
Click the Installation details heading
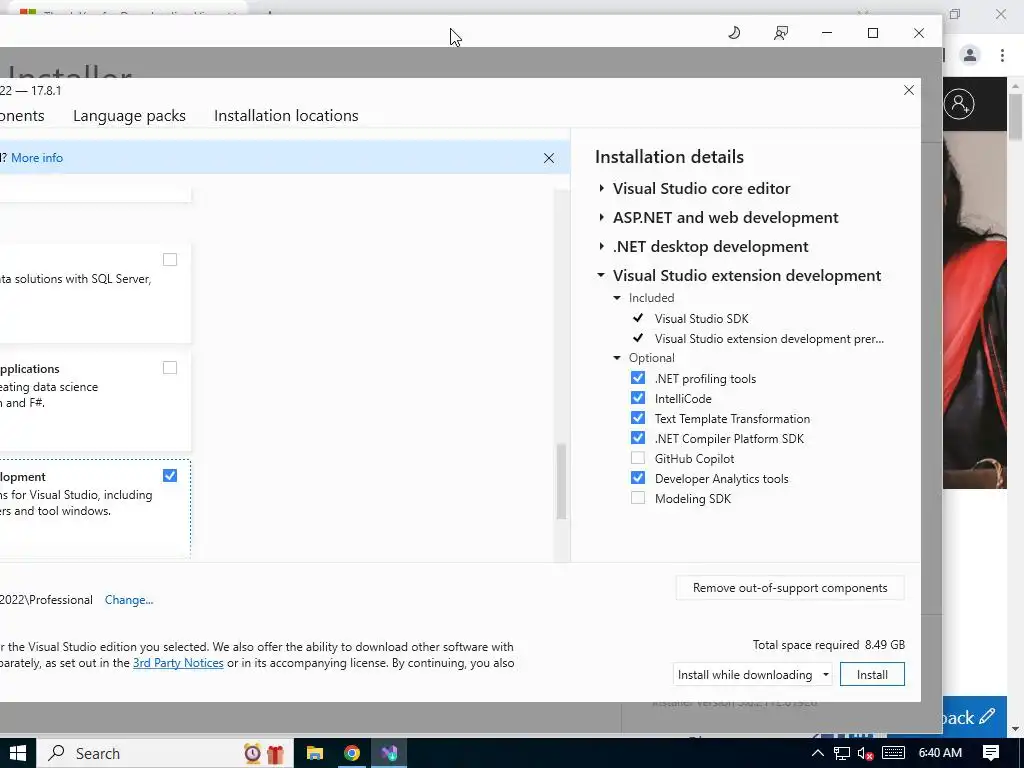tap(669, 157)
